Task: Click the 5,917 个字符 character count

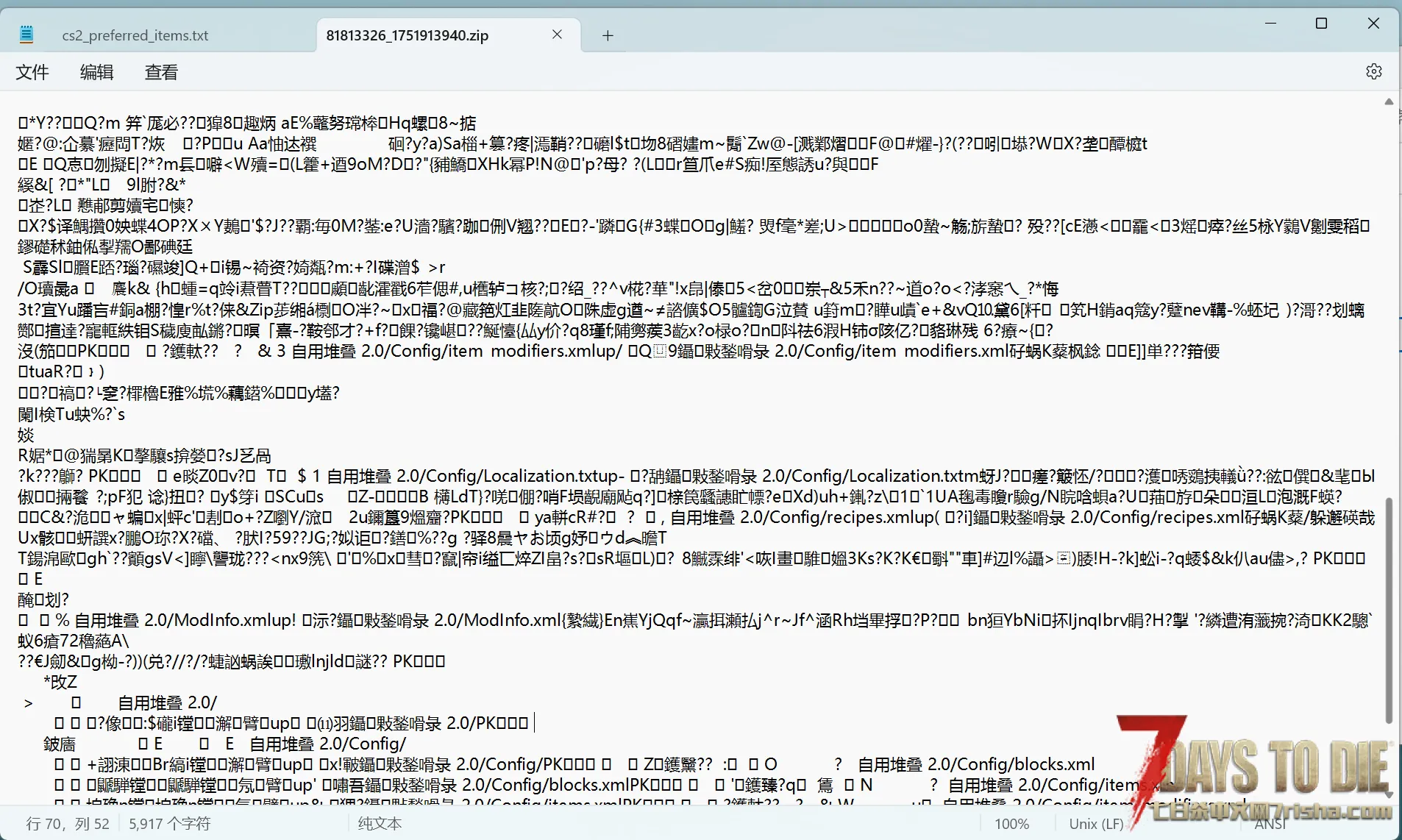Action: [170, 824]
